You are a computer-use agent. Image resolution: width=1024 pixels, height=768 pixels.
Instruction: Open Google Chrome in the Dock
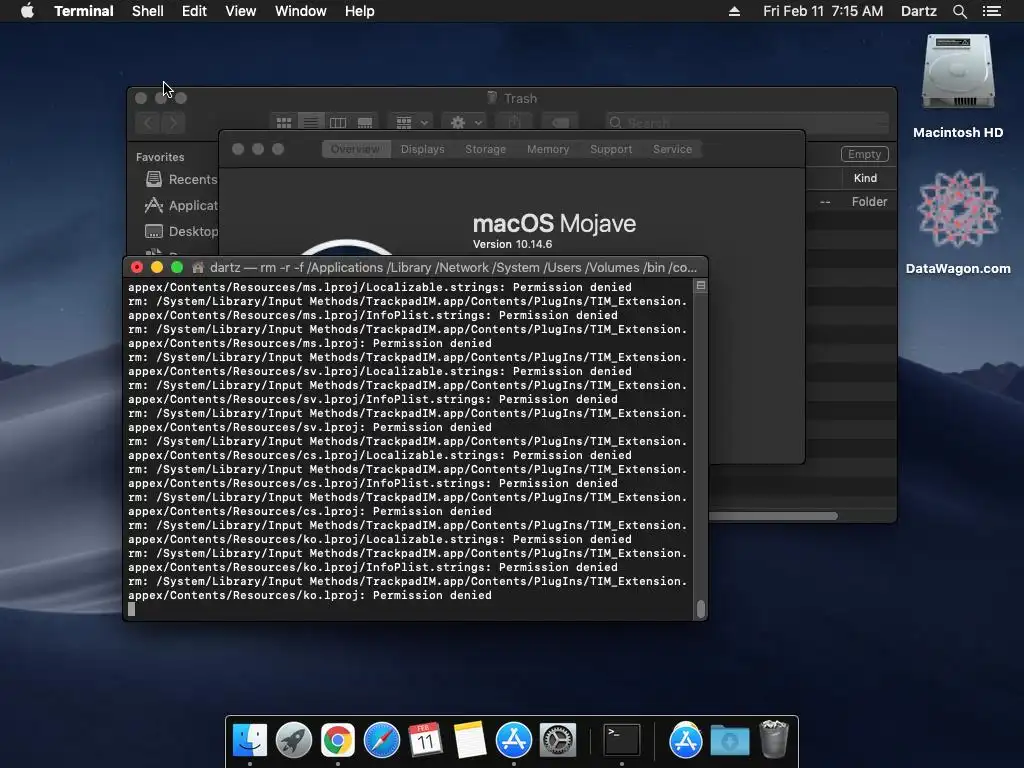pos(337,741)
